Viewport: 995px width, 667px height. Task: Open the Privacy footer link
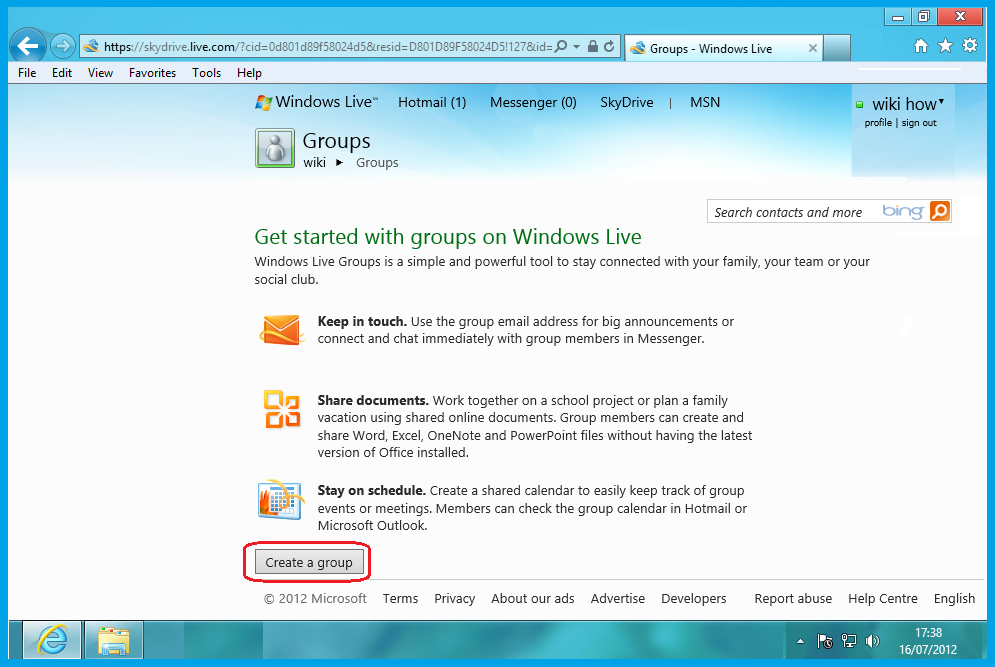[454, 598]
